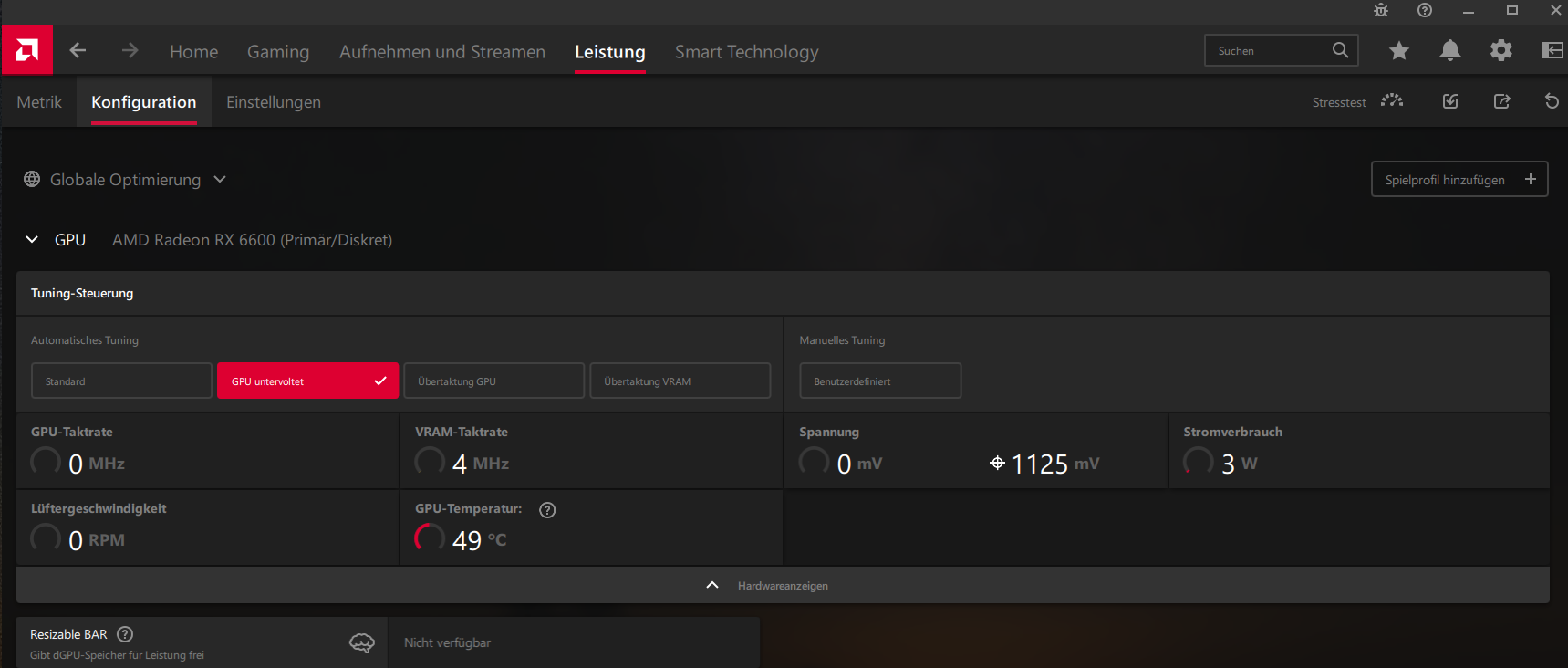Click the 'AMD Radeon RX 6600 (Primär/Diskret)' text

(253, 240)
